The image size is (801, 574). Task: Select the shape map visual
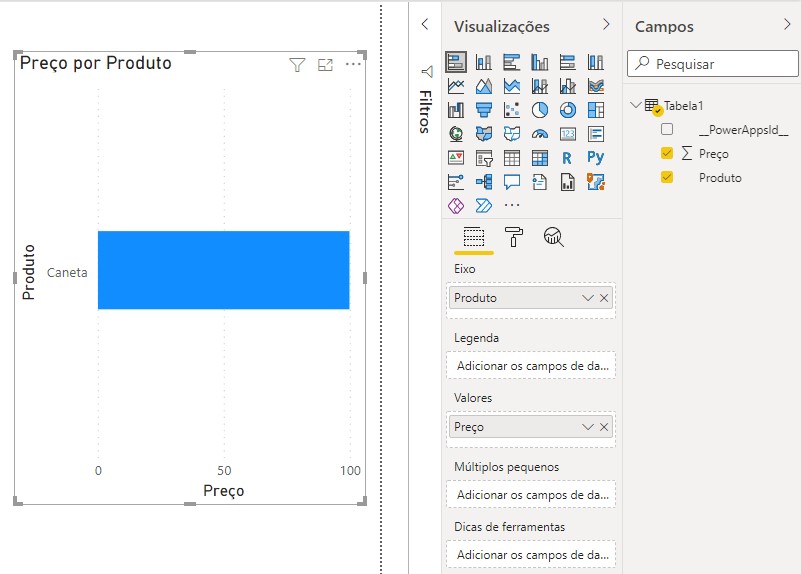pyautogui.click(x=512, y=134)
